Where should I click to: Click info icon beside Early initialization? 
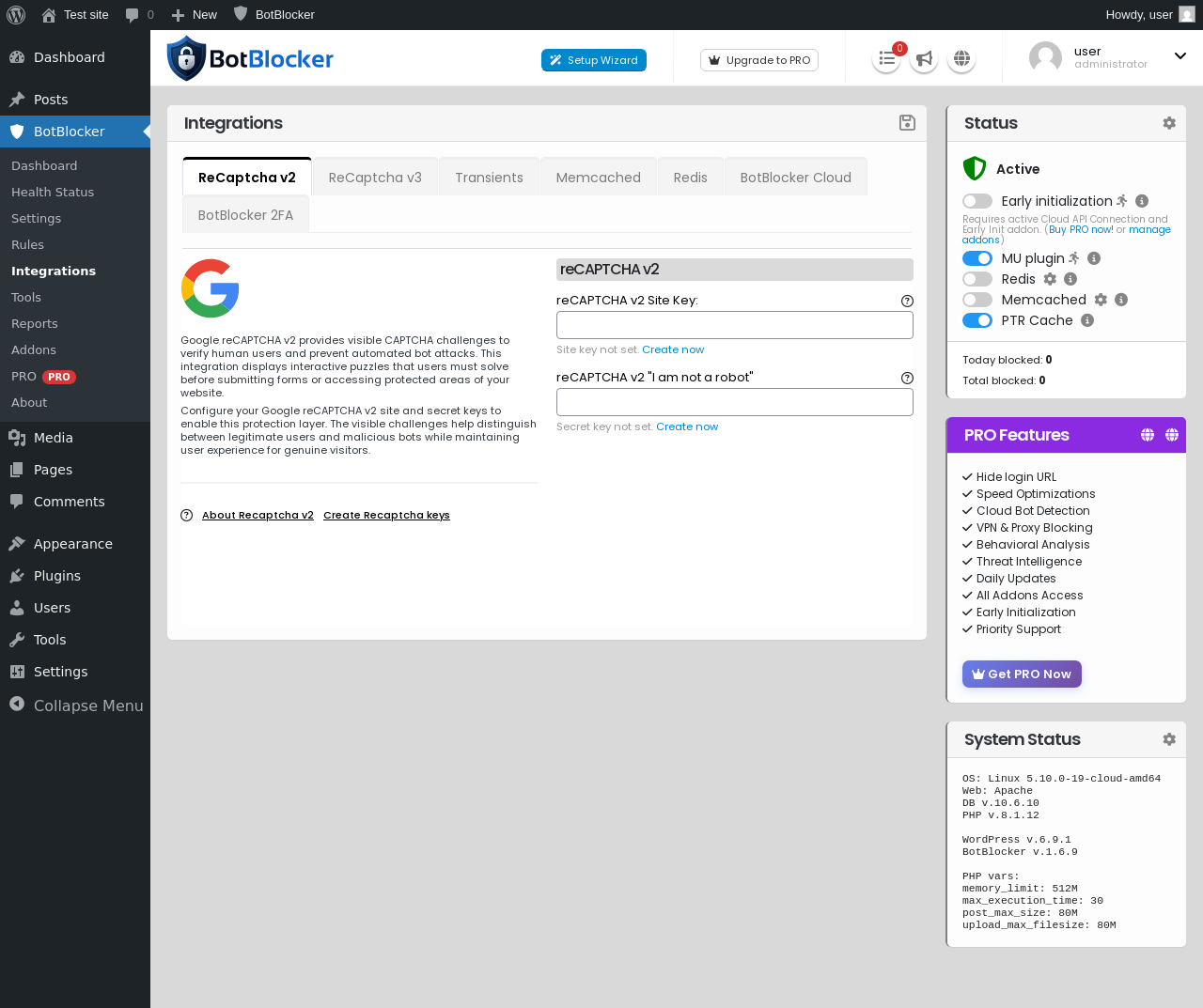point(1142,201)
